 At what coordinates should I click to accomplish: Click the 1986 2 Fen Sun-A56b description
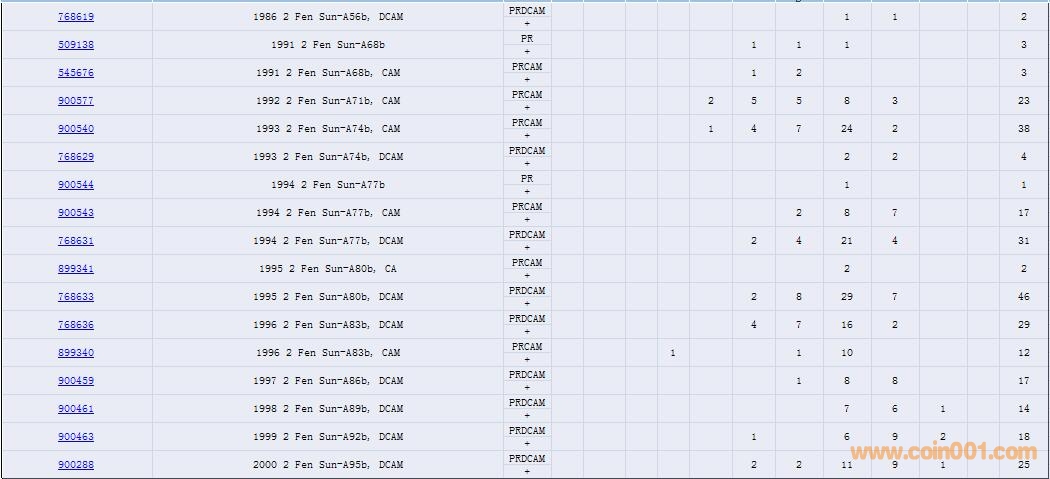tap(328, 17)
